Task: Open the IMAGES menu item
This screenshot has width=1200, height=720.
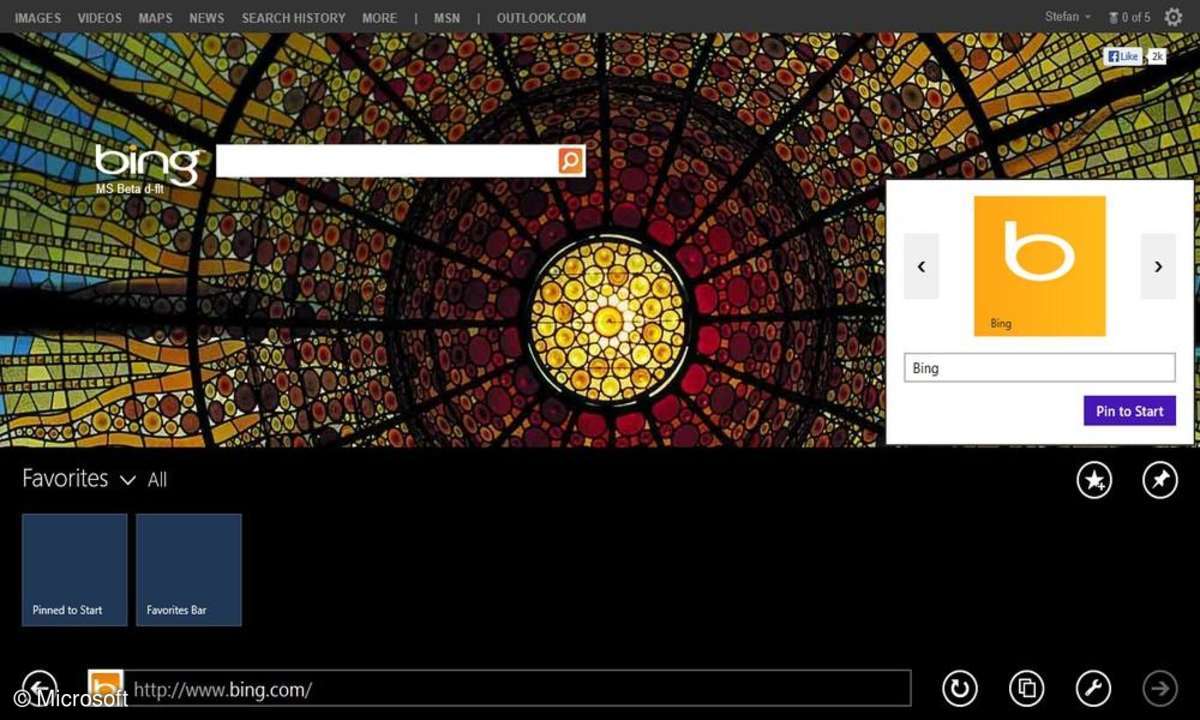Action: tap(38, 18)
